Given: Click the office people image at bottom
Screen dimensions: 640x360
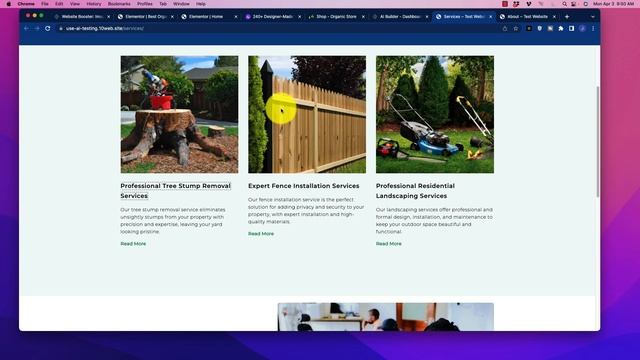Looking at the screenshot, I should pyautogui.click(x=386, y=317).
